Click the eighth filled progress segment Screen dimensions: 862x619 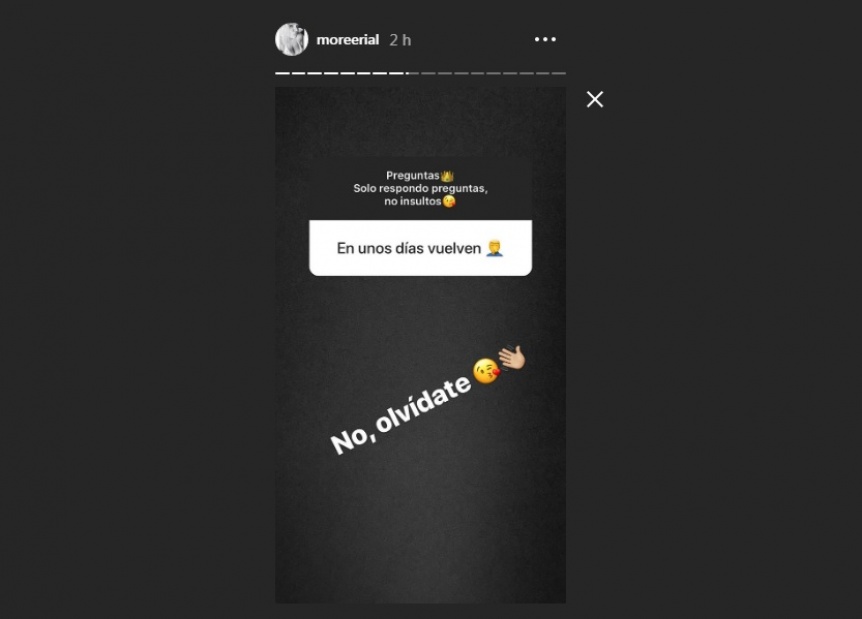click(396, 73)
